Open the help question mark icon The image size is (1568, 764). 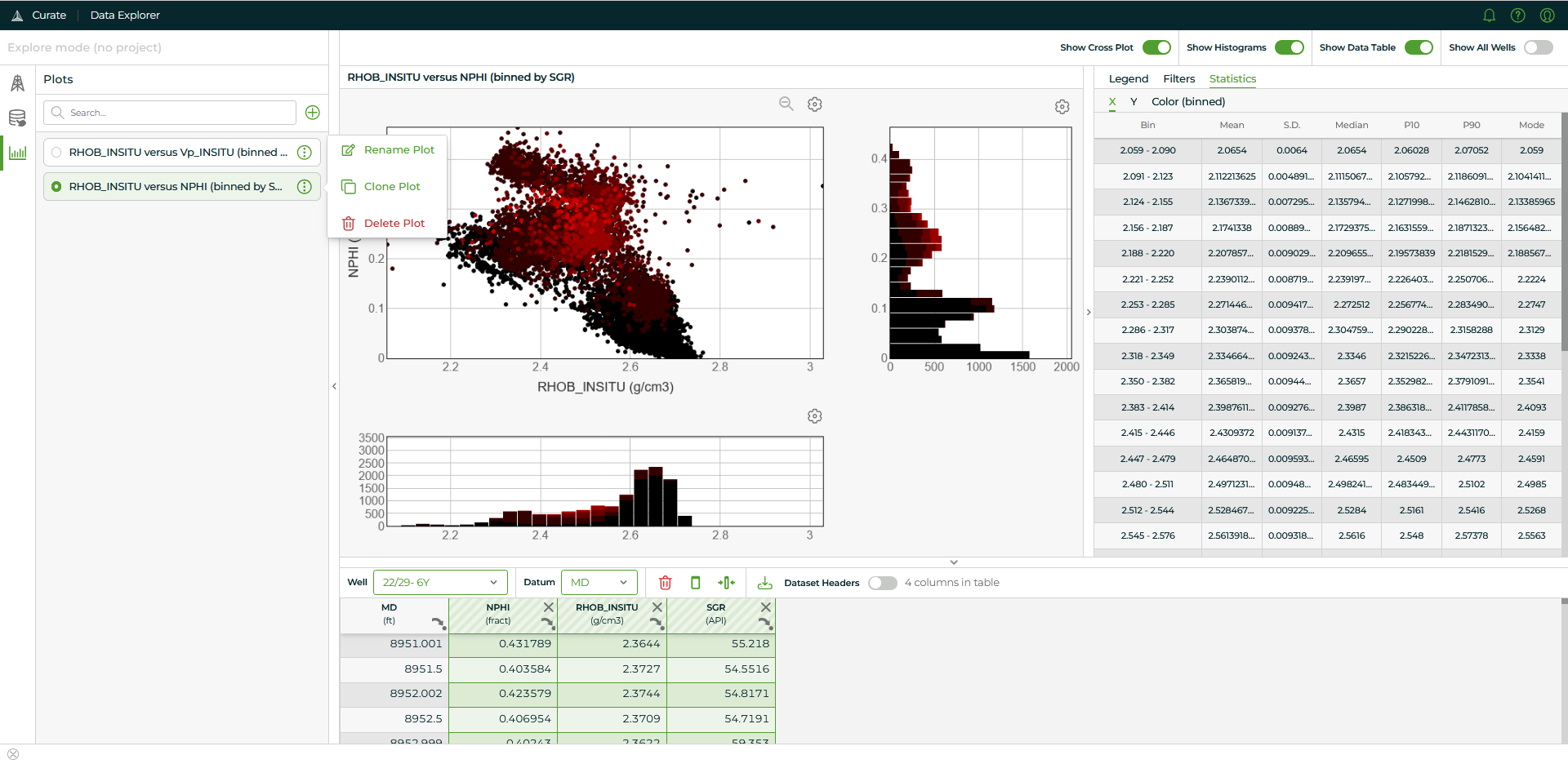click(x=1517, y=16)
